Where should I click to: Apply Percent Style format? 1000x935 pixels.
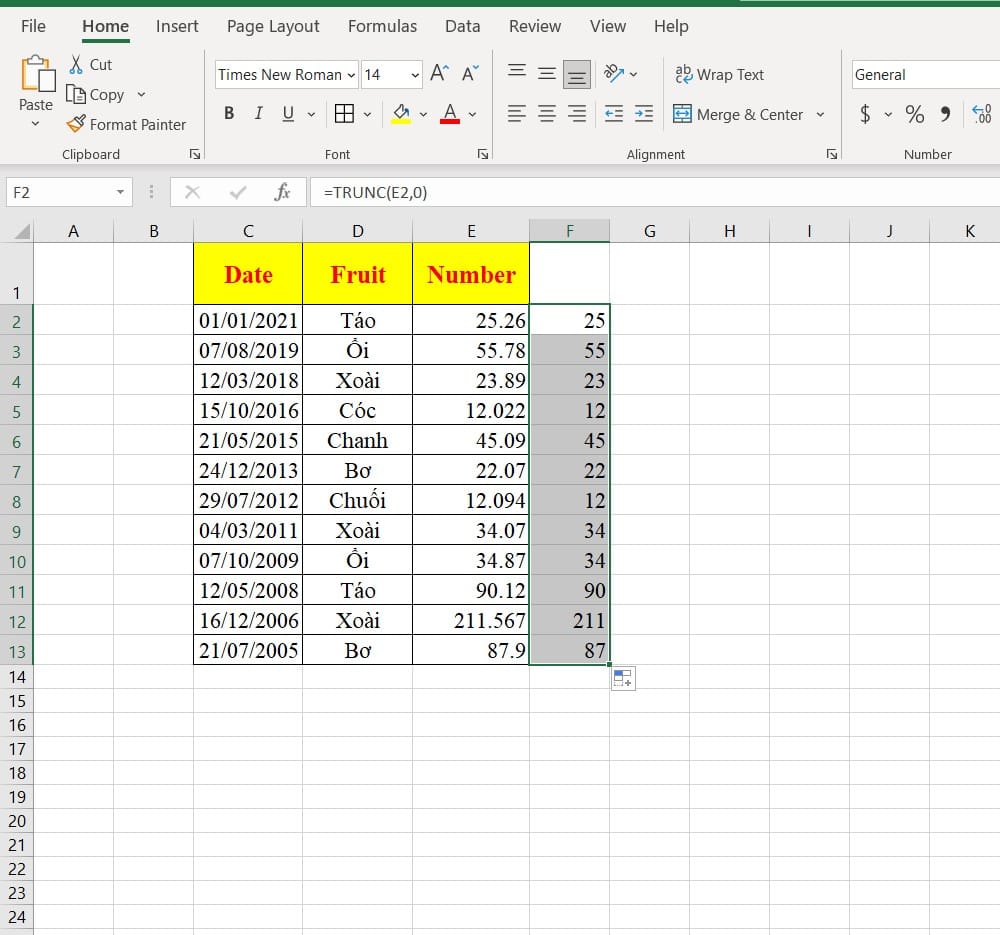[x=914, y=114]
